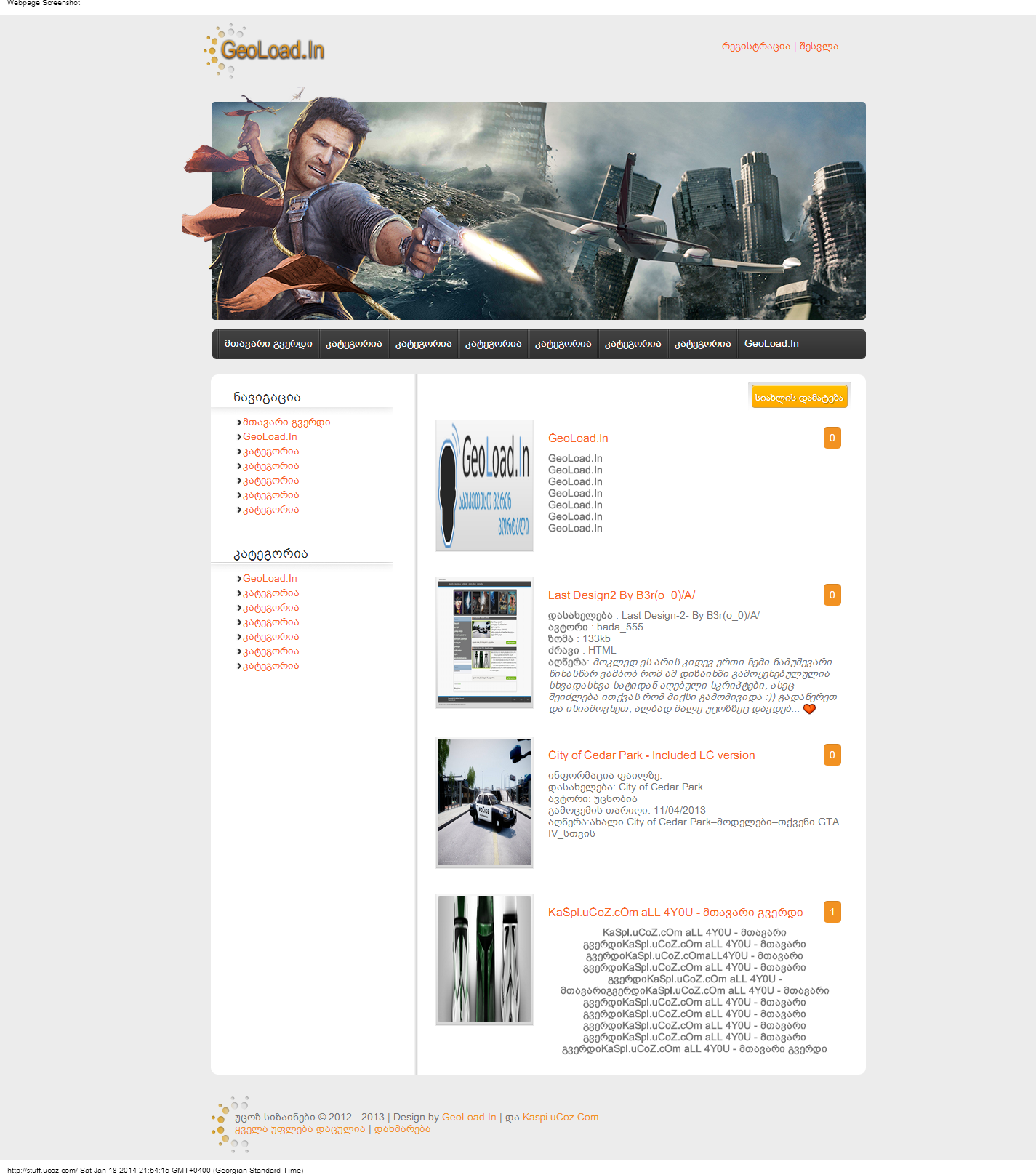Click 'დასახელება: City of Cedar Park' text
The width and height of the screenshot is (1036, 1175).
(x=625, y=787)
